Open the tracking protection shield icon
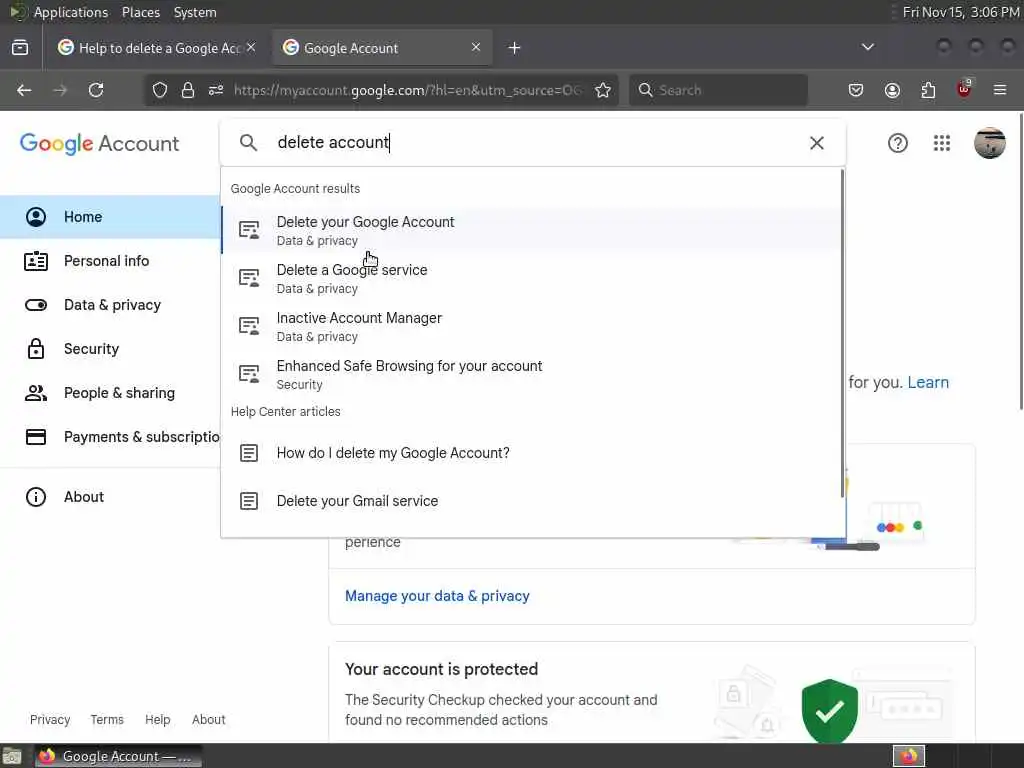The image size is (1024, 768). click(160, 90)
